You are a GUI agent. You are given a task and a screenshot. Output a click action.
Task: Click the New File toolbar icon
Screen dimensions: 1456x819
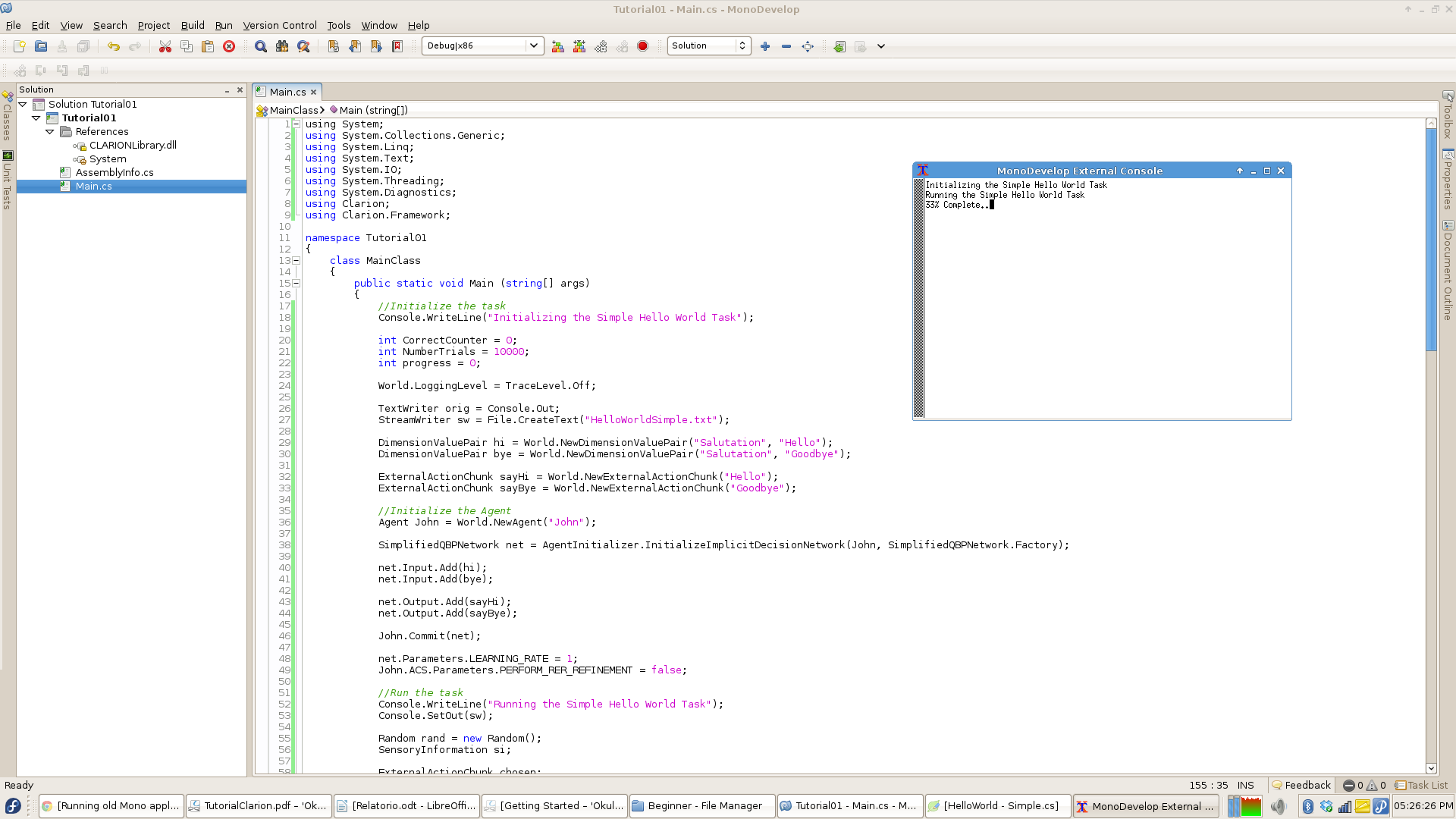(x=20, y=46)
